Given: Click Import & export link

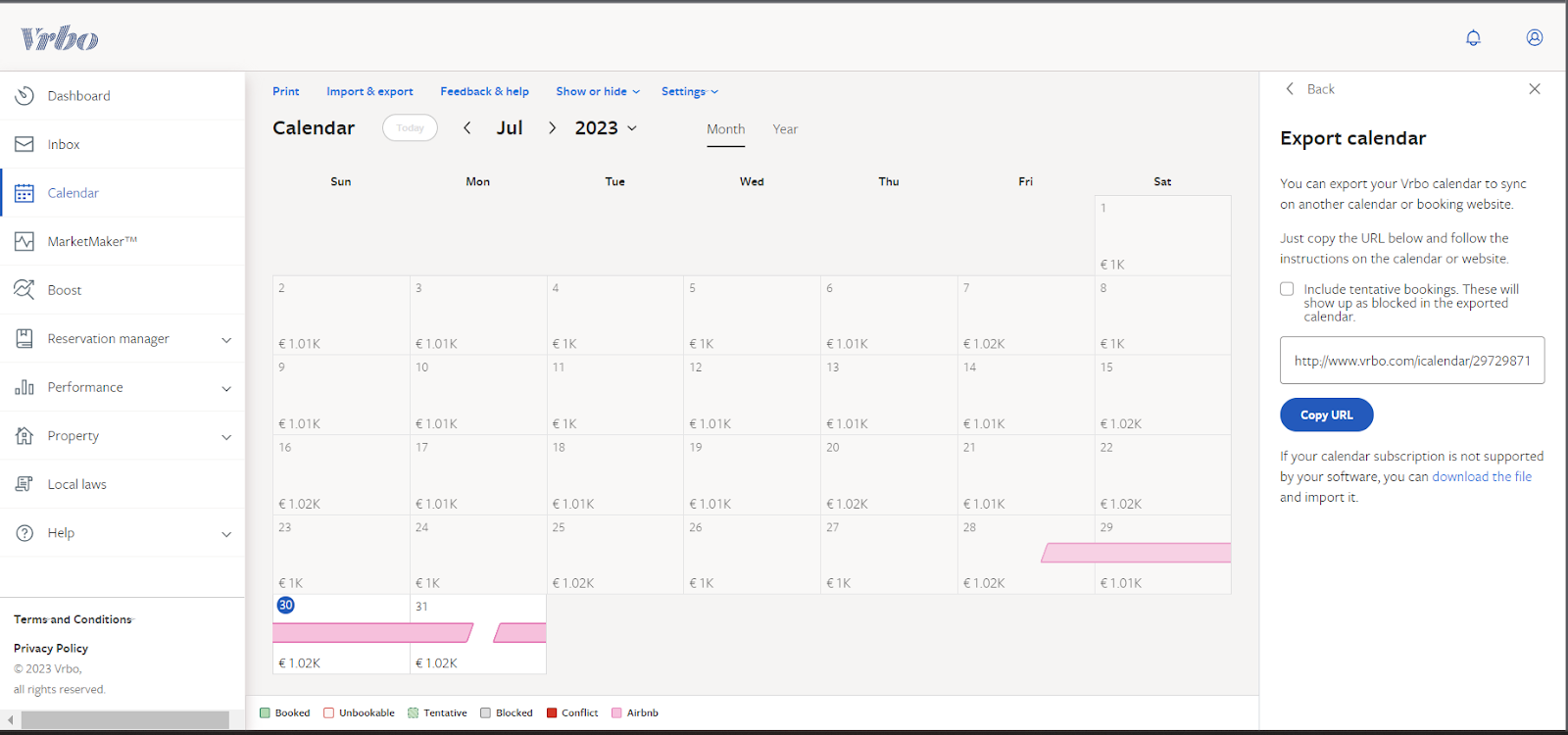Looking at the screenshot, I should click(369, 91).
